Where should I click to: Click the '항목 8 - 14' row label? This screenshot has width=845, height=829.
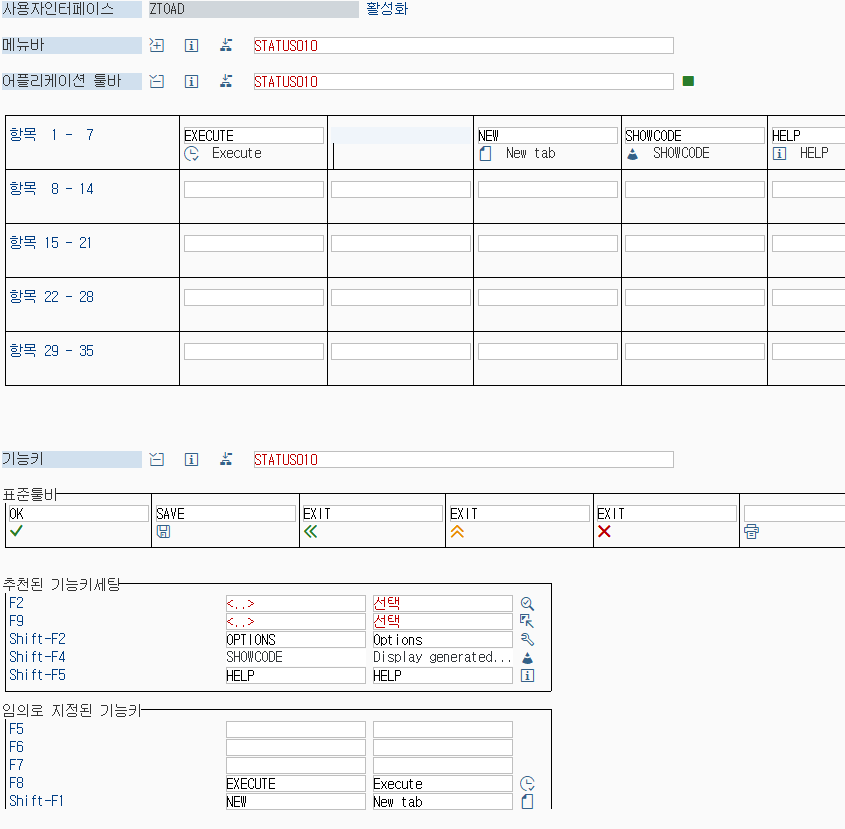pyautogui.click(x=52, y=189)
